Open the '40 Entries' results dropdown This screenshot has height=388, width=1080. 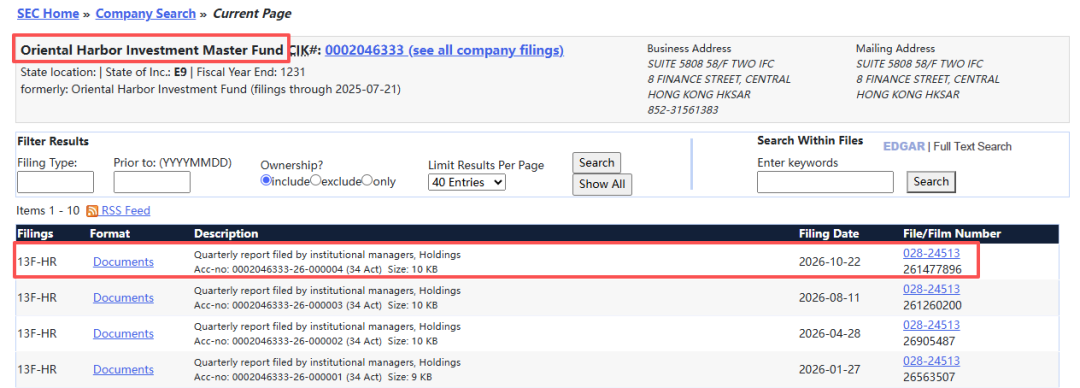[466, 183]
